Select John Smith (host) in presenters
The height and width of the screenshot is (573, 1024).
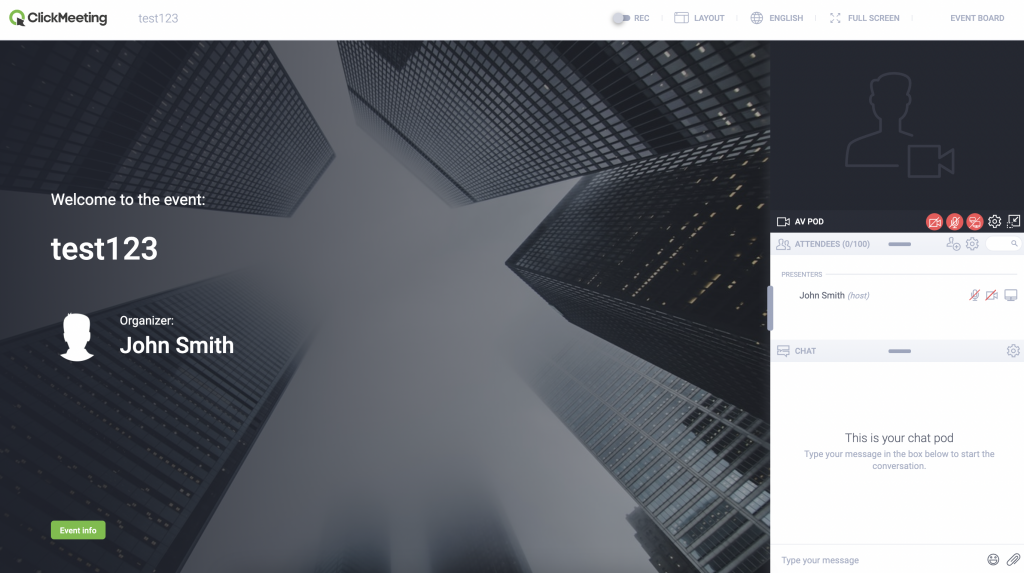pos(834,295)
